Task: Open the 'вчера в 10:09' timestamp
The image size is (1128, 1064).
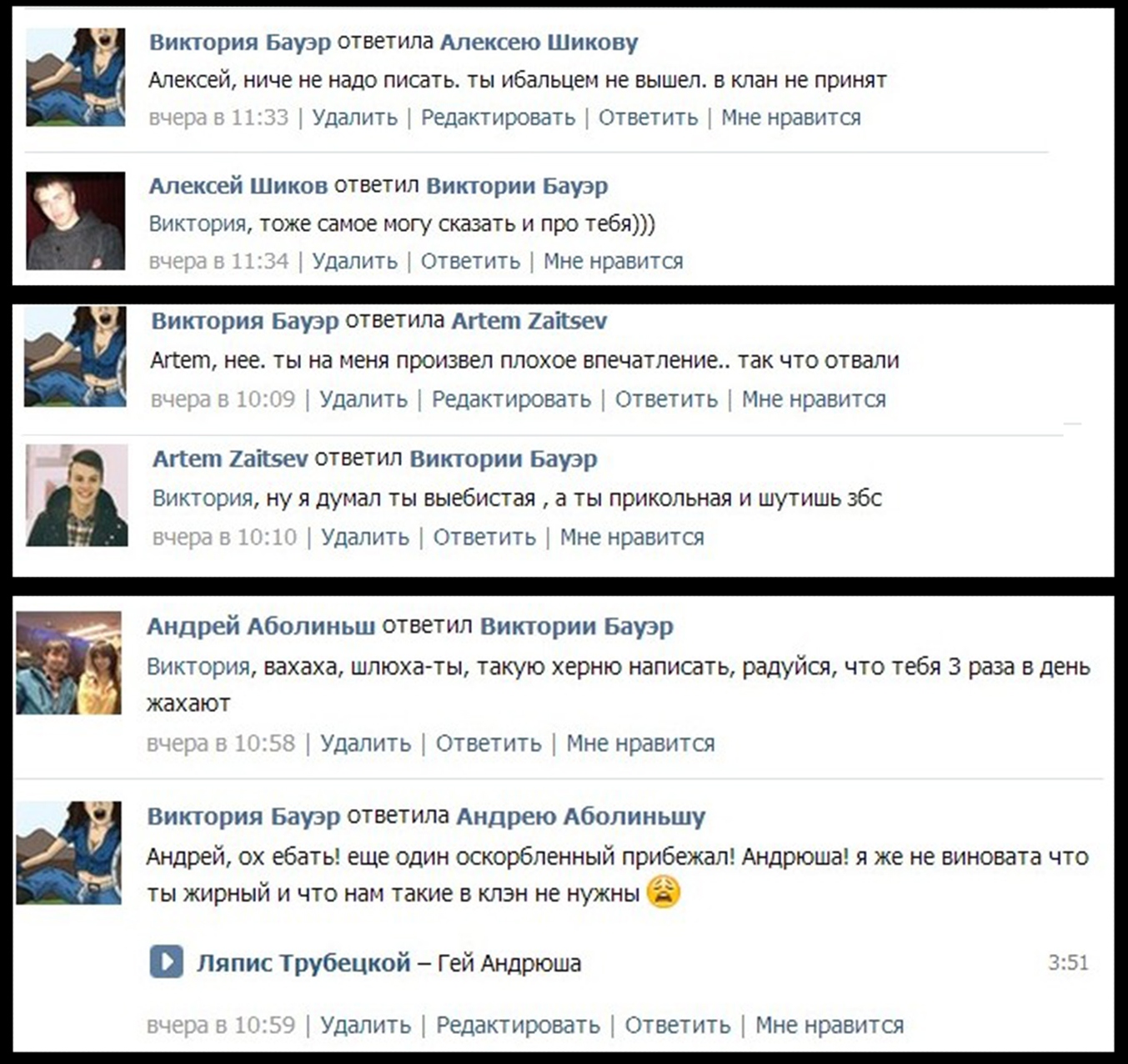Action: (x=223, y=399)
